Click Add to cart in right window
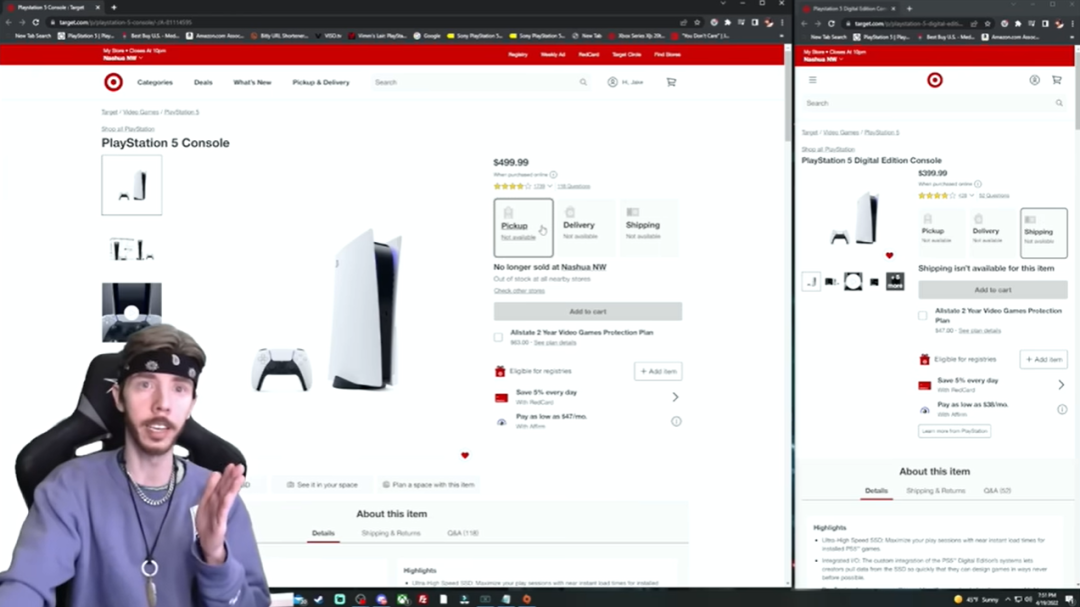 (x=993, y=290)
